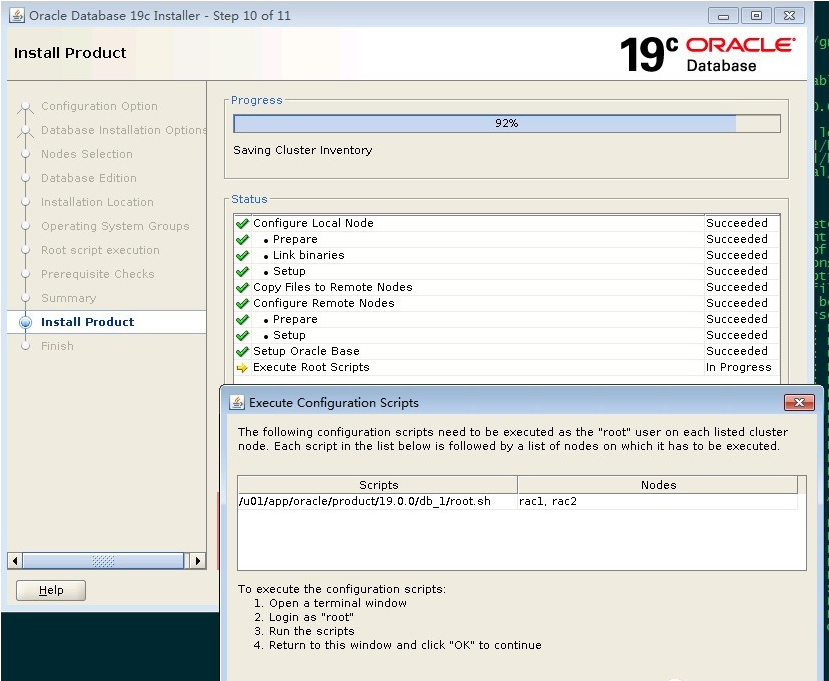The image size is (829, 681).
Task: Click green checkmark beside Configure Local Node
Action: coord(242,224)
